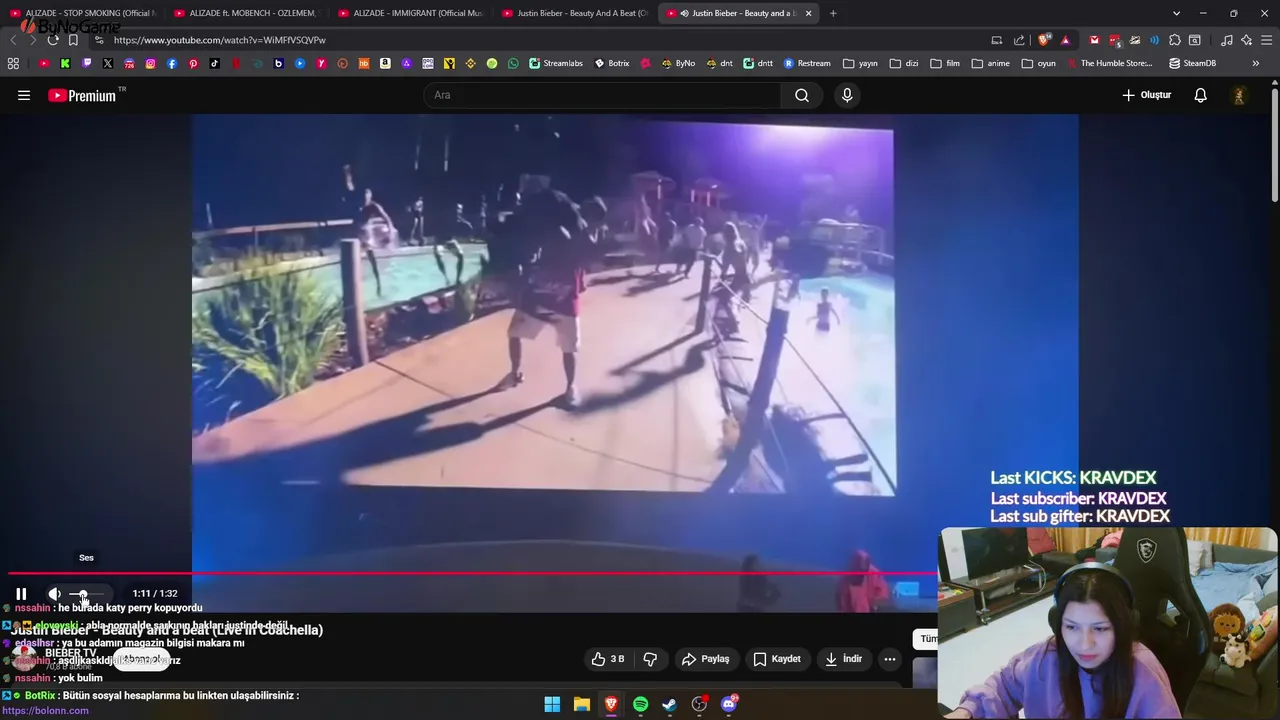Open the three-dot more actions menu
Screen dimensions: 1280x720
(890, 659)
